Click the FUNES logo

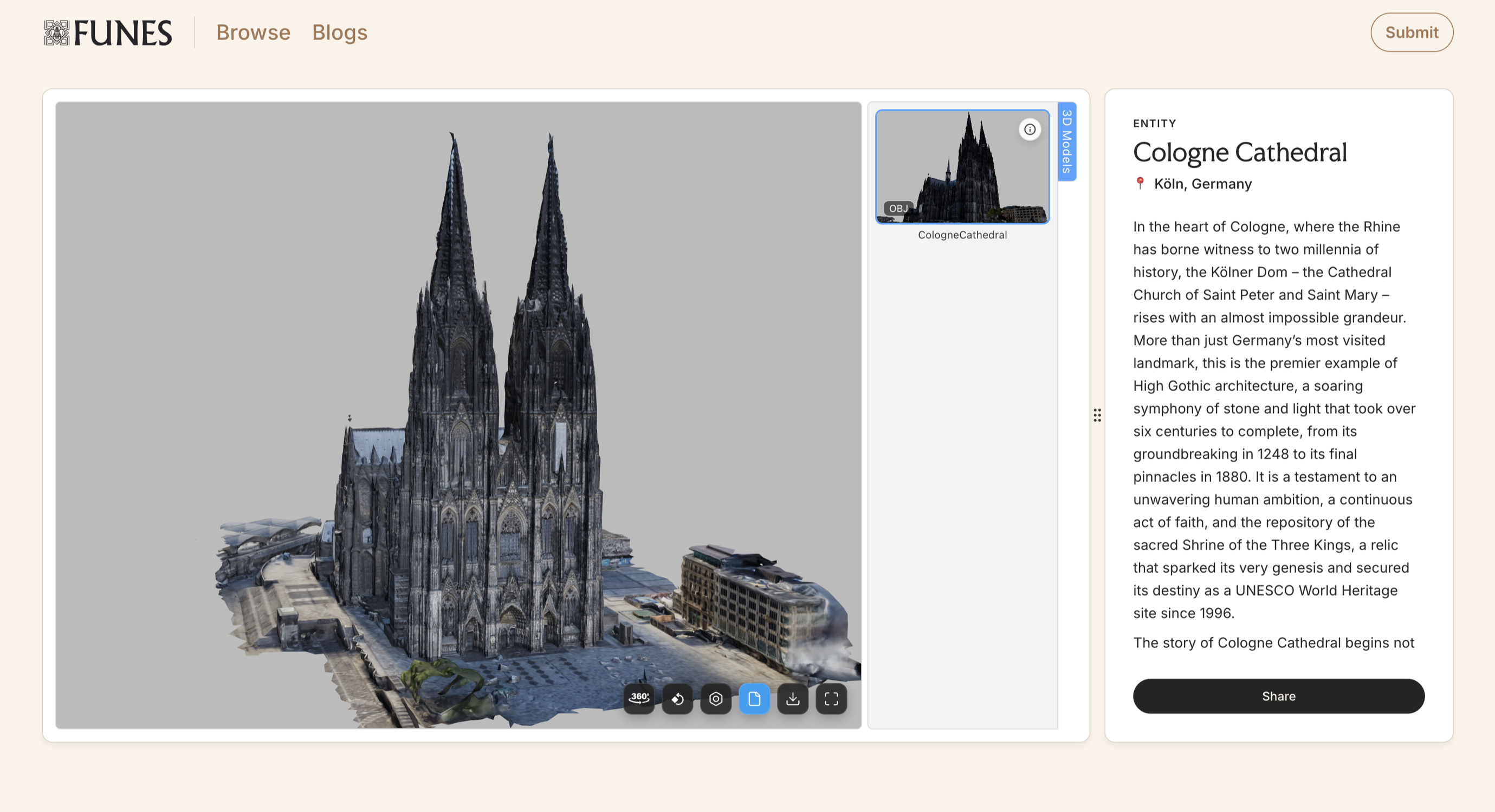(108, 33)
